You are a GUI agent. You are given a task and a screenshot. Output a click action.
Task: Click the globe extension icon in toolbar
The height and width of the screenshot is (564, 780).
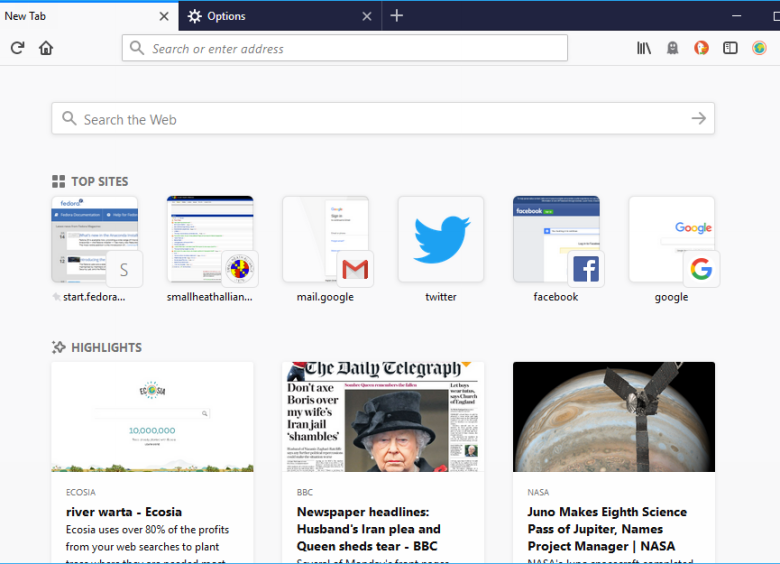click(x=760, y=48)
